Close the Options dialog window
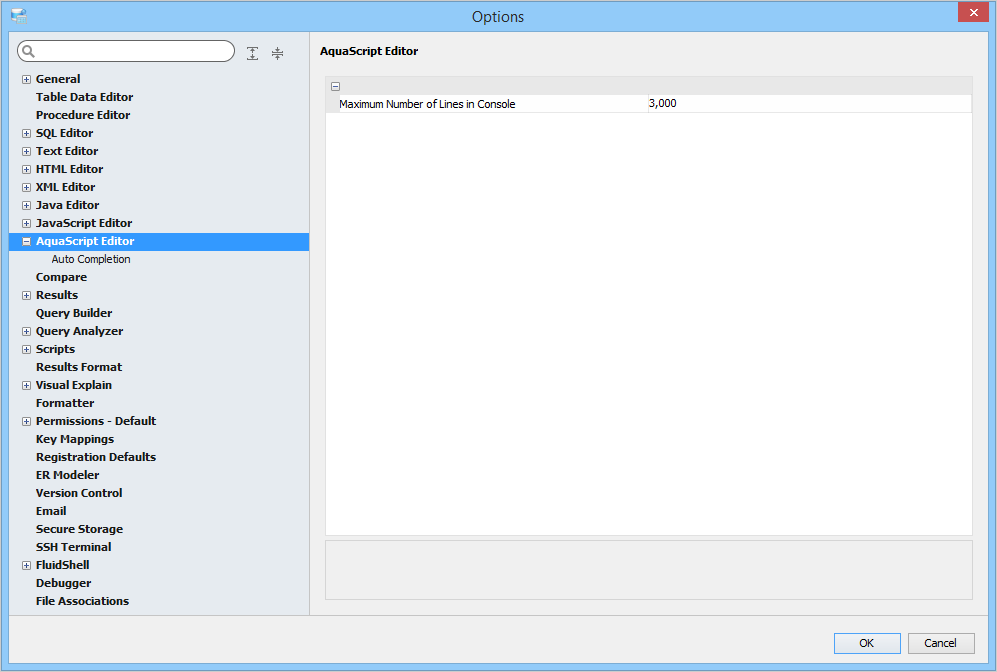 click(973, 12)
